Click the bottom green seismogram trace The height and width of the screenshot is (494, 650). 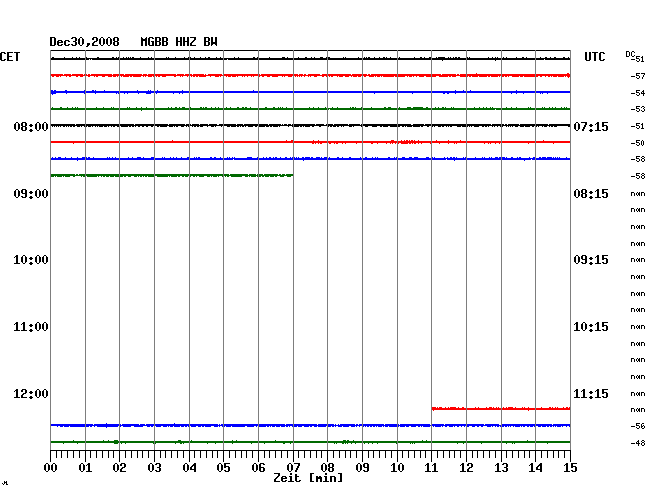310,442
